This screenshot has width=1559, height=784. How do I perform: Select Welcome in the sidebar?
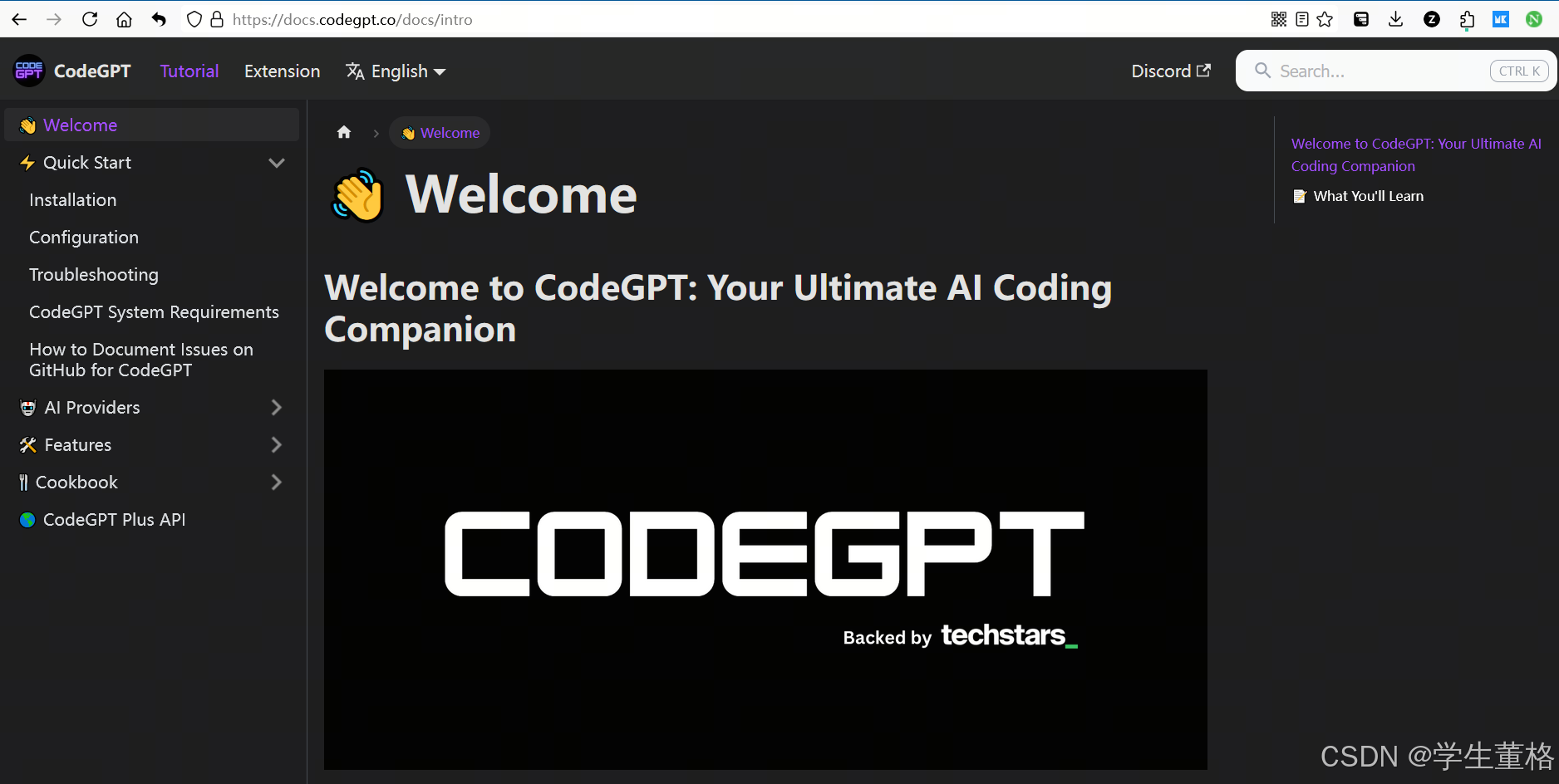point(151,125)
